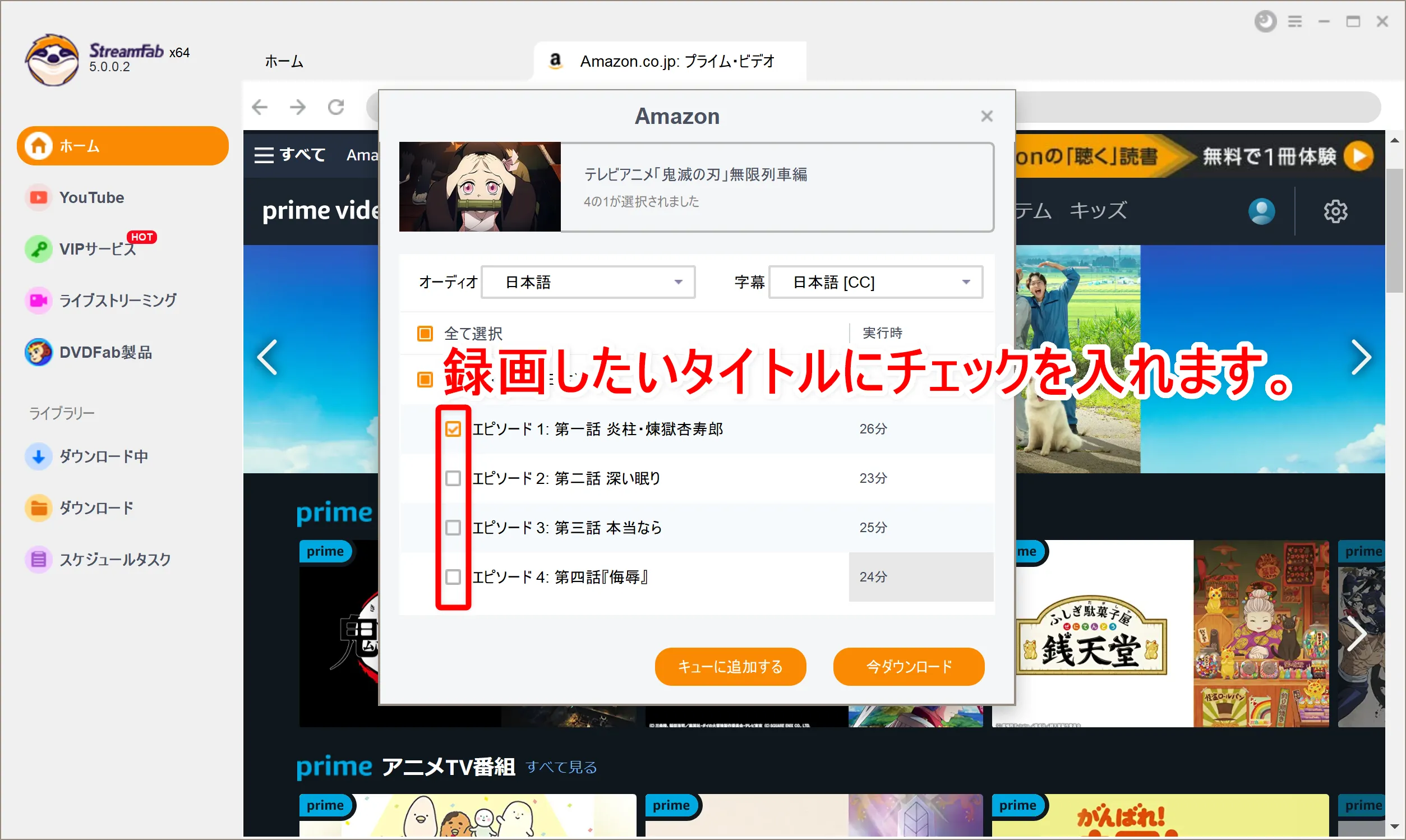Check エピソード 3 本当なら checkbox
This screenshot has width=1406, height=840.
pos(453,528)
